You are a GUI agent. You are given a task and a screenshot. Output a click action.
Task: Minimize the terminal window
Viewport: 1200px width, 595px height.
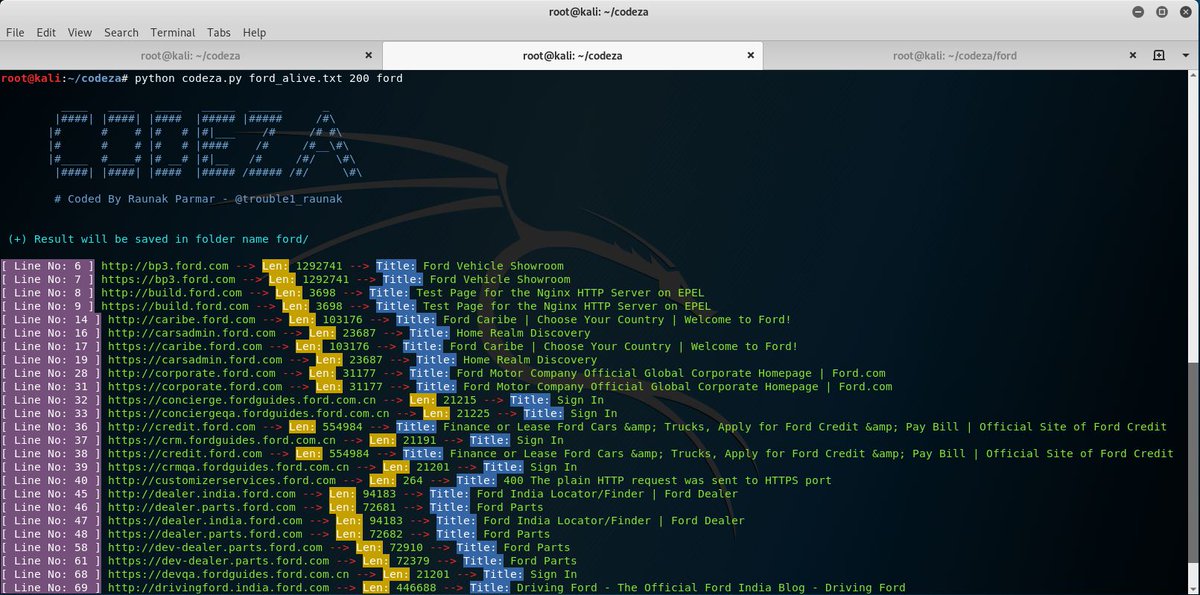(x=1140, y=11)
